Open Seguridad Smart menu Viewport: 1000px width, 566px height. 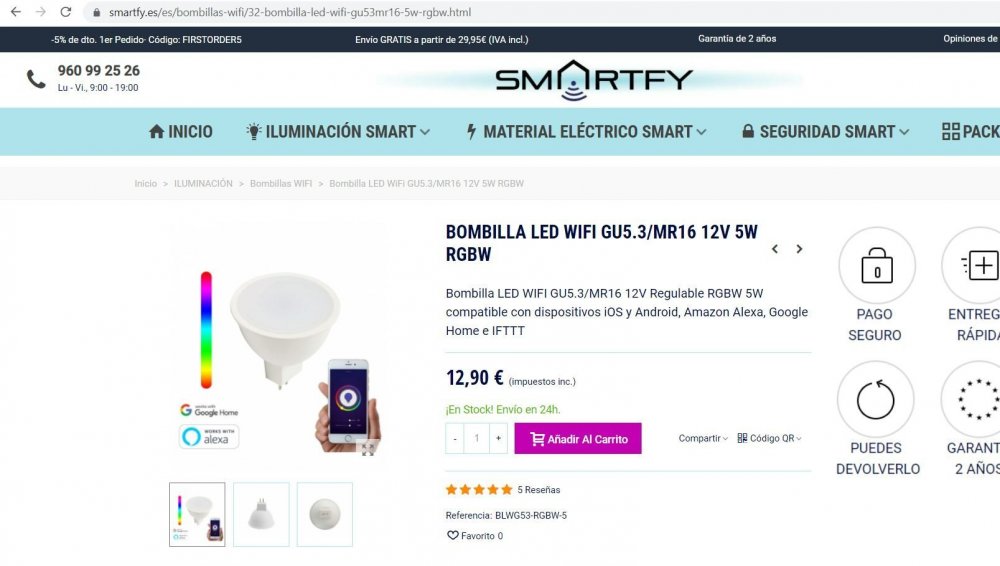point(825,131)
